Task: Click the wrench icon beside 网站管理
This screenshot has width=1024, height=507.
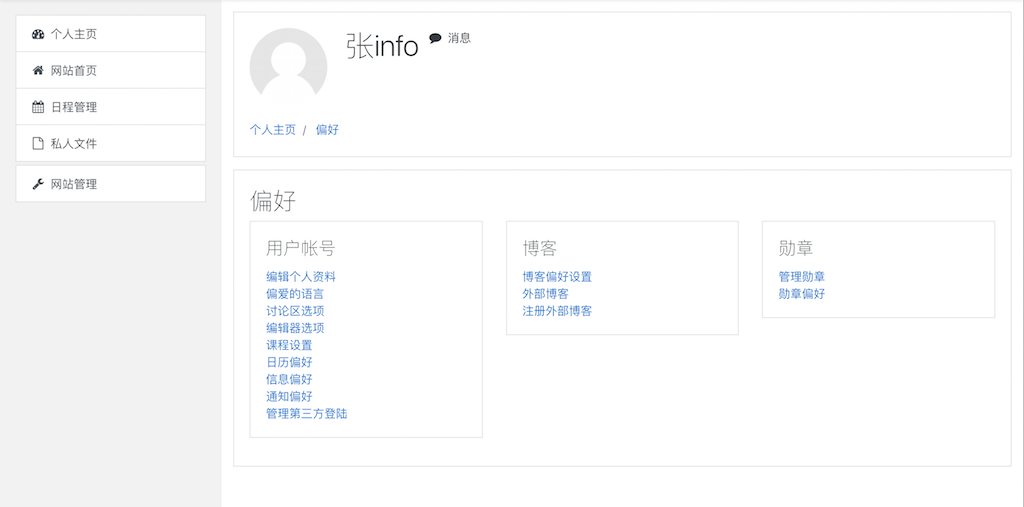Action: [x=38, y=184]
